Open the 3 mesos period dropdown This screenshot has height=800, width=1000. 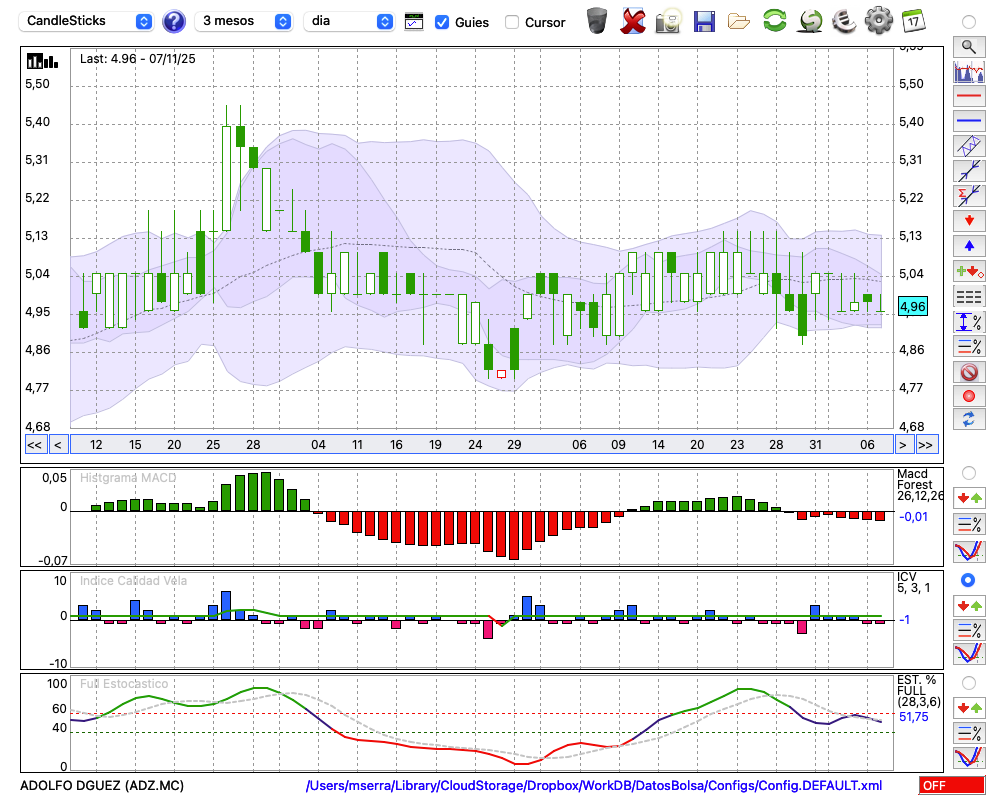[244, 21]
